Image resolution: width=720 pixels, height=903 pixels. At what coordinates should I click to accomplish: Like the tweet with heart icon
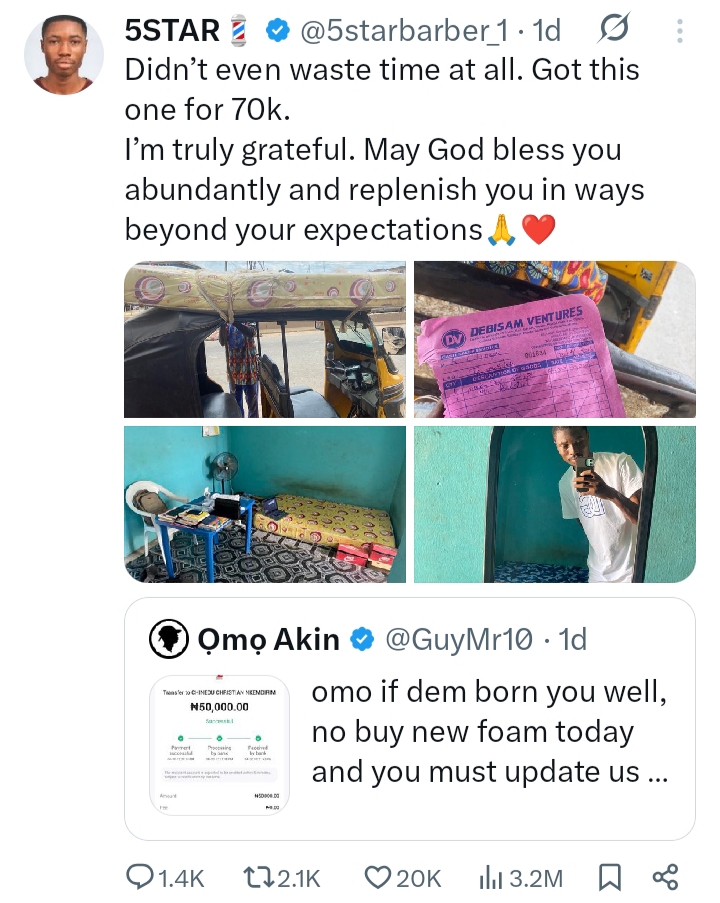click(x=377, y=878)
